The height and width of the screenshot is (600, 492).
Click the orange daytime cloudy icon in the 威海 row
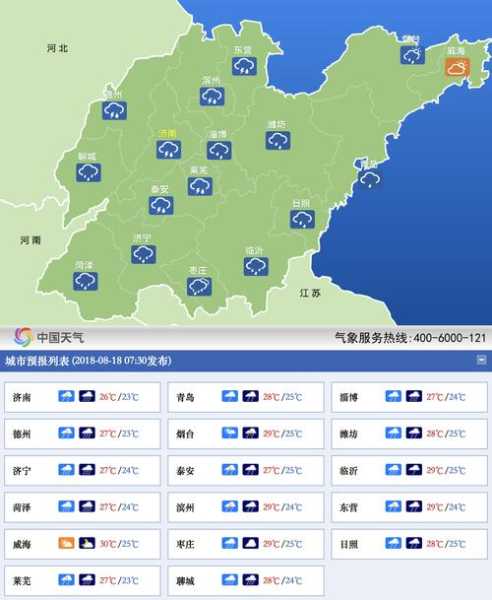pyautogui.click(x=66, y=543)
